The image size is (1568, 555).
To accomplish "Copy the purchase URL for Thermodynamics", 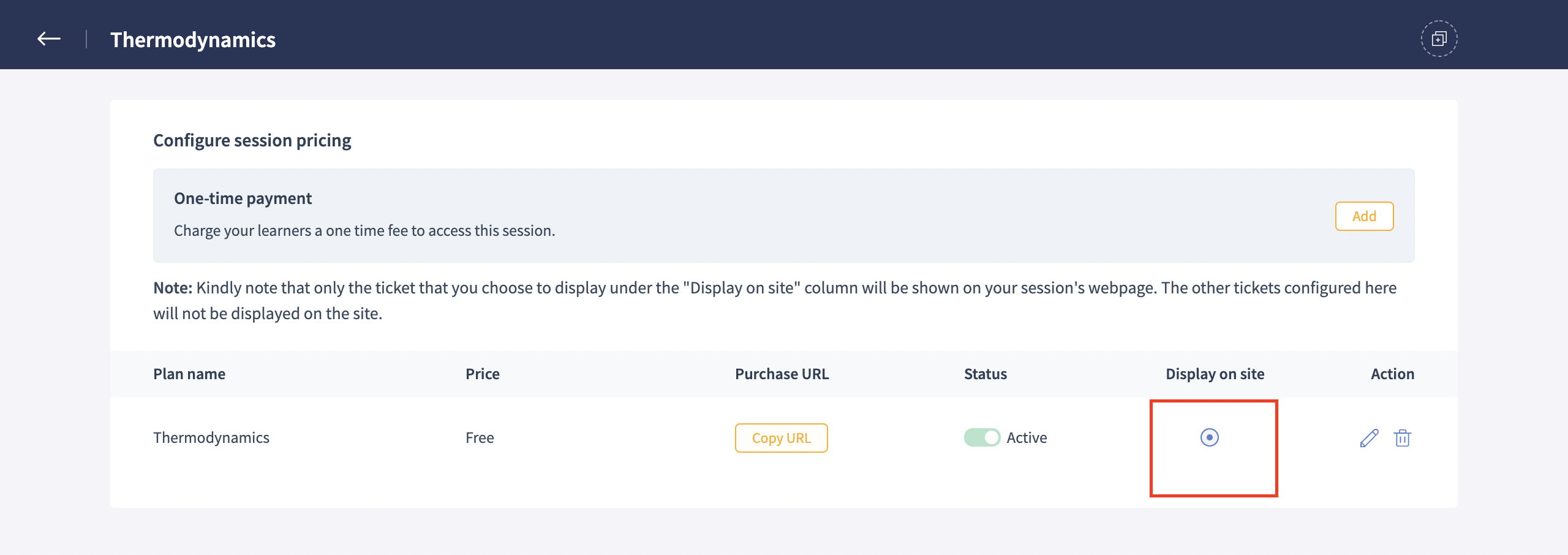I will (x=781, y=438).
